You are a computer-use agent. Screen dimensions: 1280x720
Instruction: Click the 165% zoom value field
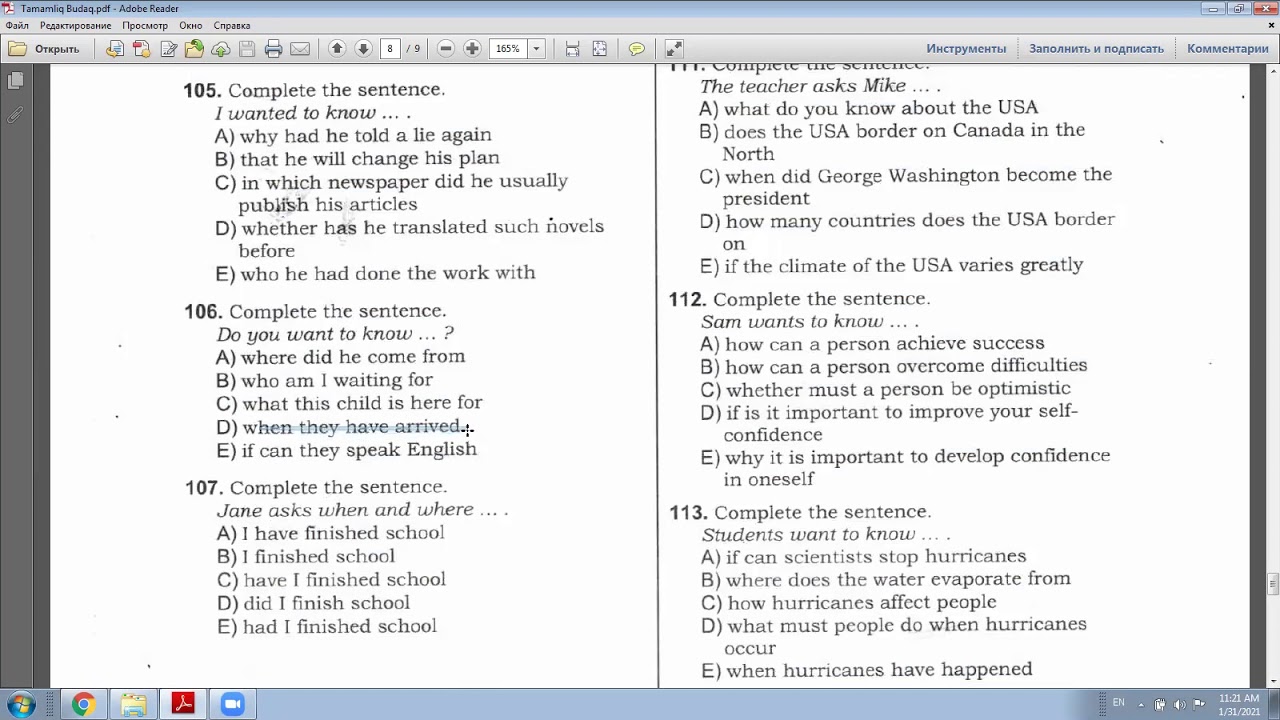click(x=508, y=48)
